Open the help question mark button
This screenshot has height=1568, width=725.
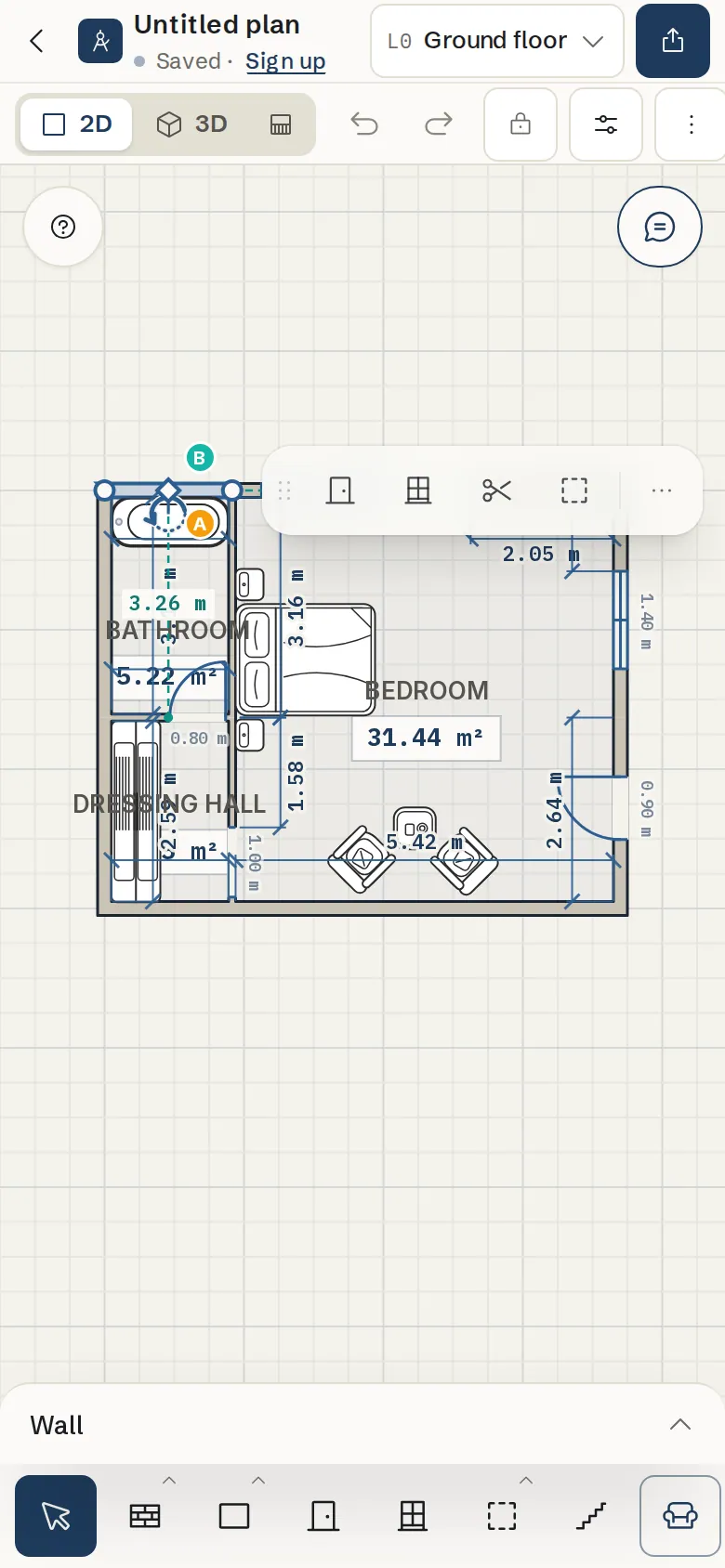(x=63, y=227)
